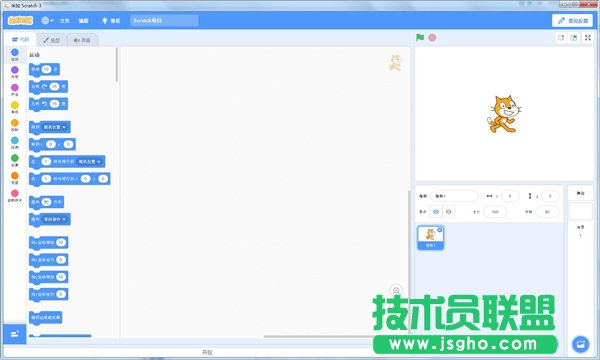Switch to the large stage layout

pyautogui.click(x=574, y=37)
